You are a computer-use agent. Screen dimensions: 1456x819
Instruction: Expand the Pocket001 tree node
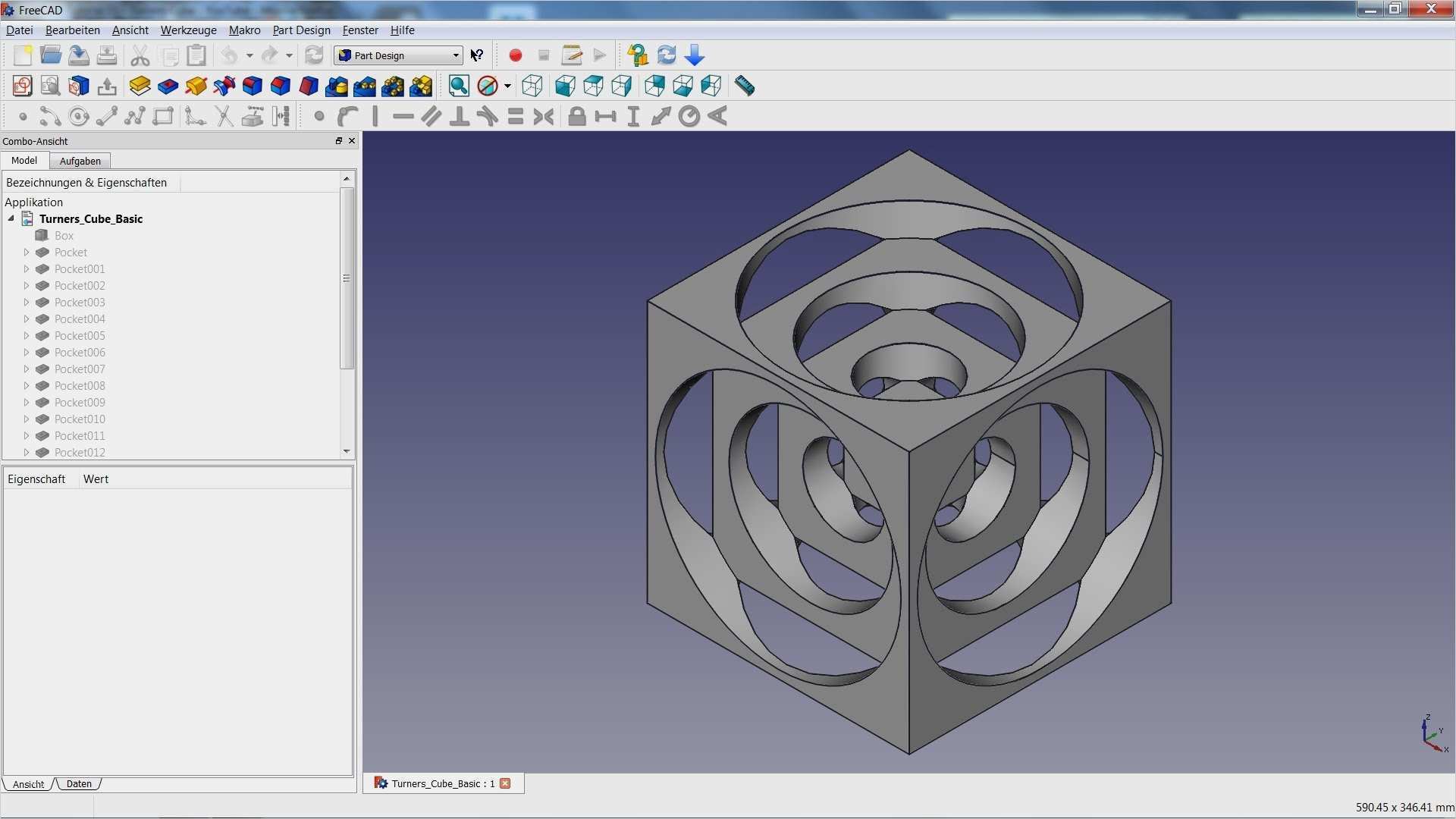[x=27, y=269]
